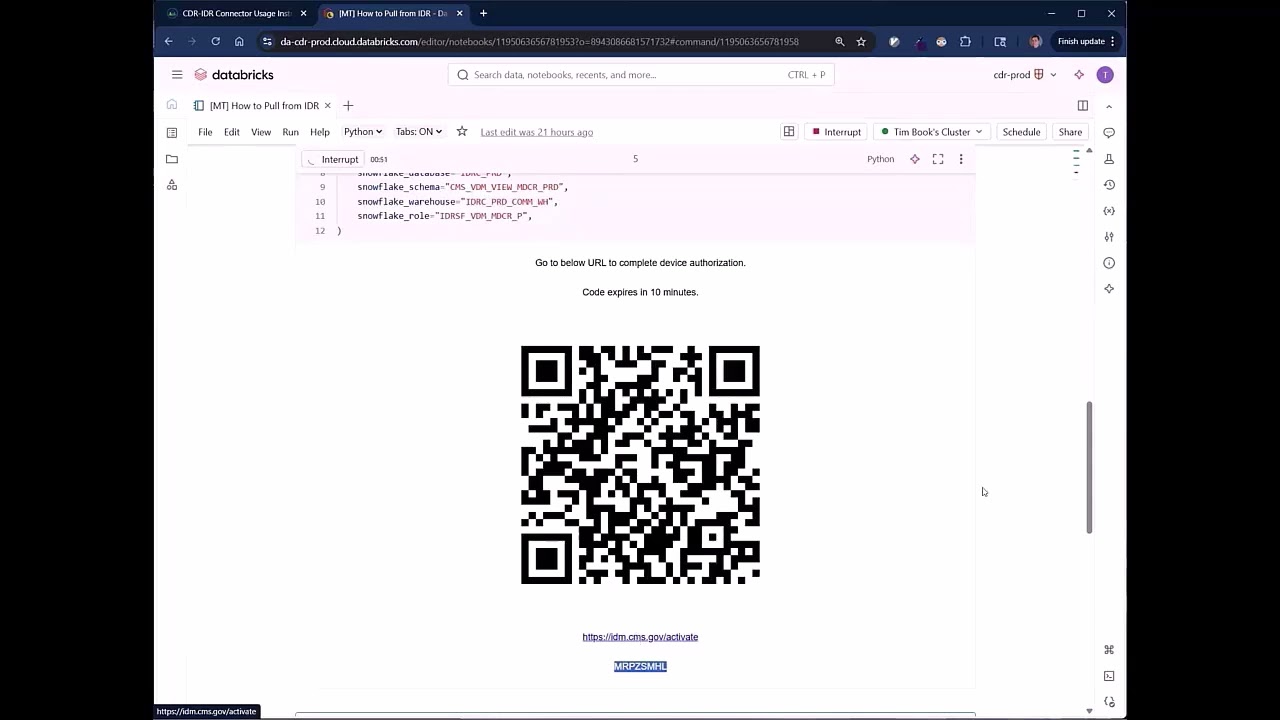Reload the browser page

coord(215,41)
